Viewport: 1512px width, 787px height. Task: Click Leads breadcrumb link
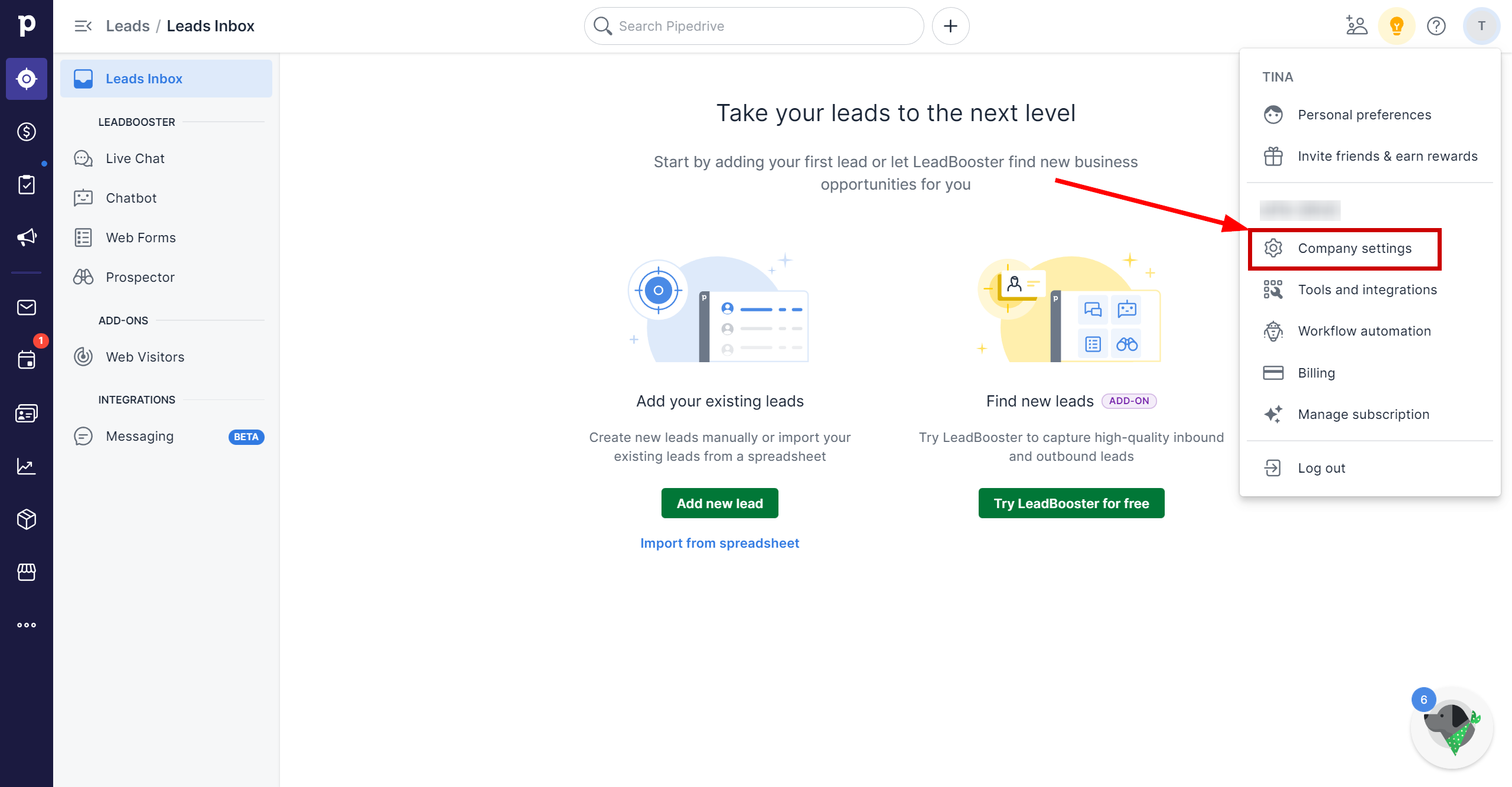pyautogui.click(x=128, y=26)
